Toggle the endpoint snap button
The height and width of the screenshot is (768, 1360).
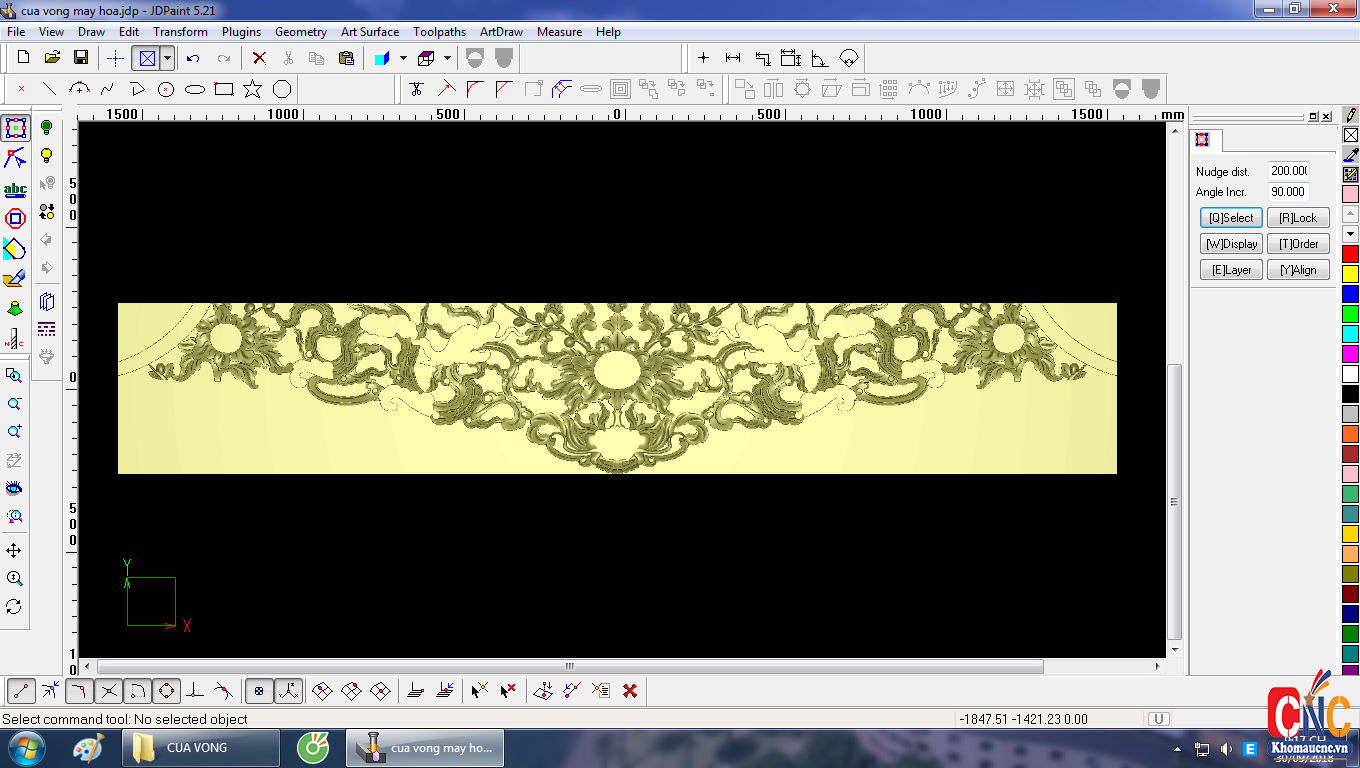21,690
